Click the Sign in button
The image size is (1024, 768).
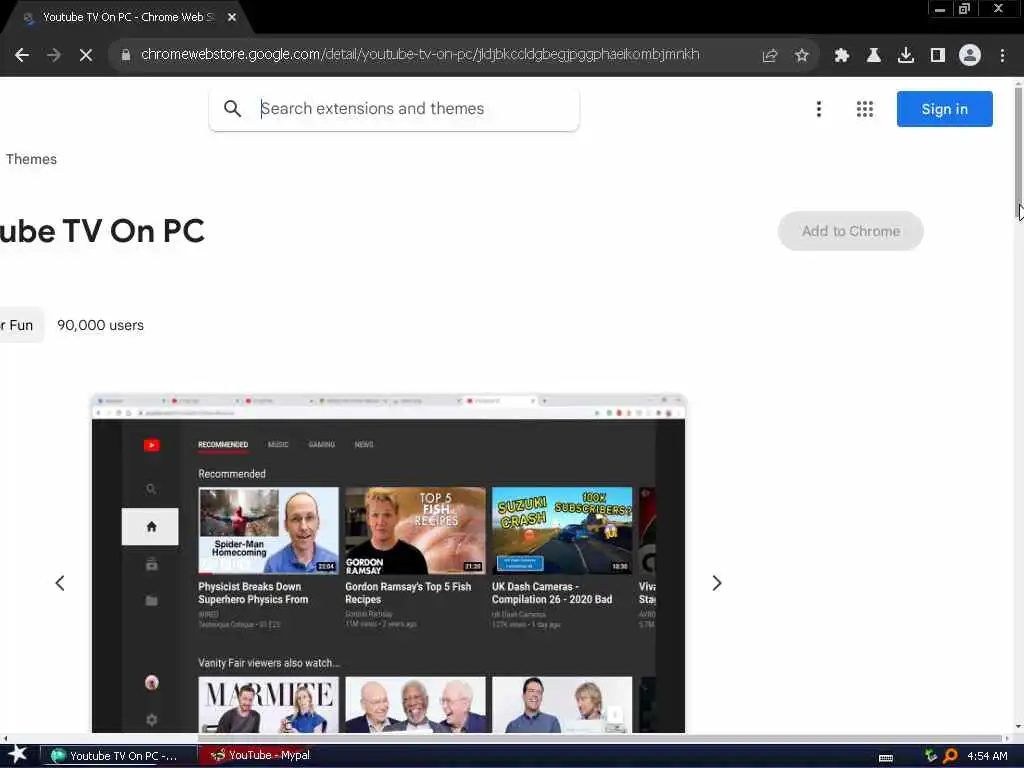pos(944,109)
